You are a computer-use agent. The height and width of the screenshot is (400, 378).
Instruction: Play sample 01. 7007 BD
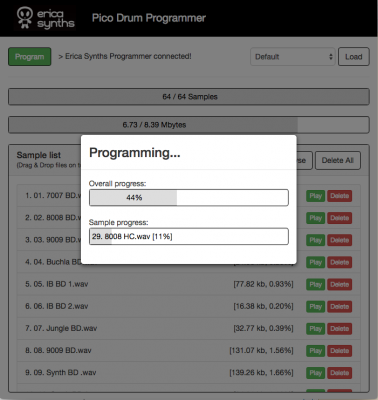[315, 196]
